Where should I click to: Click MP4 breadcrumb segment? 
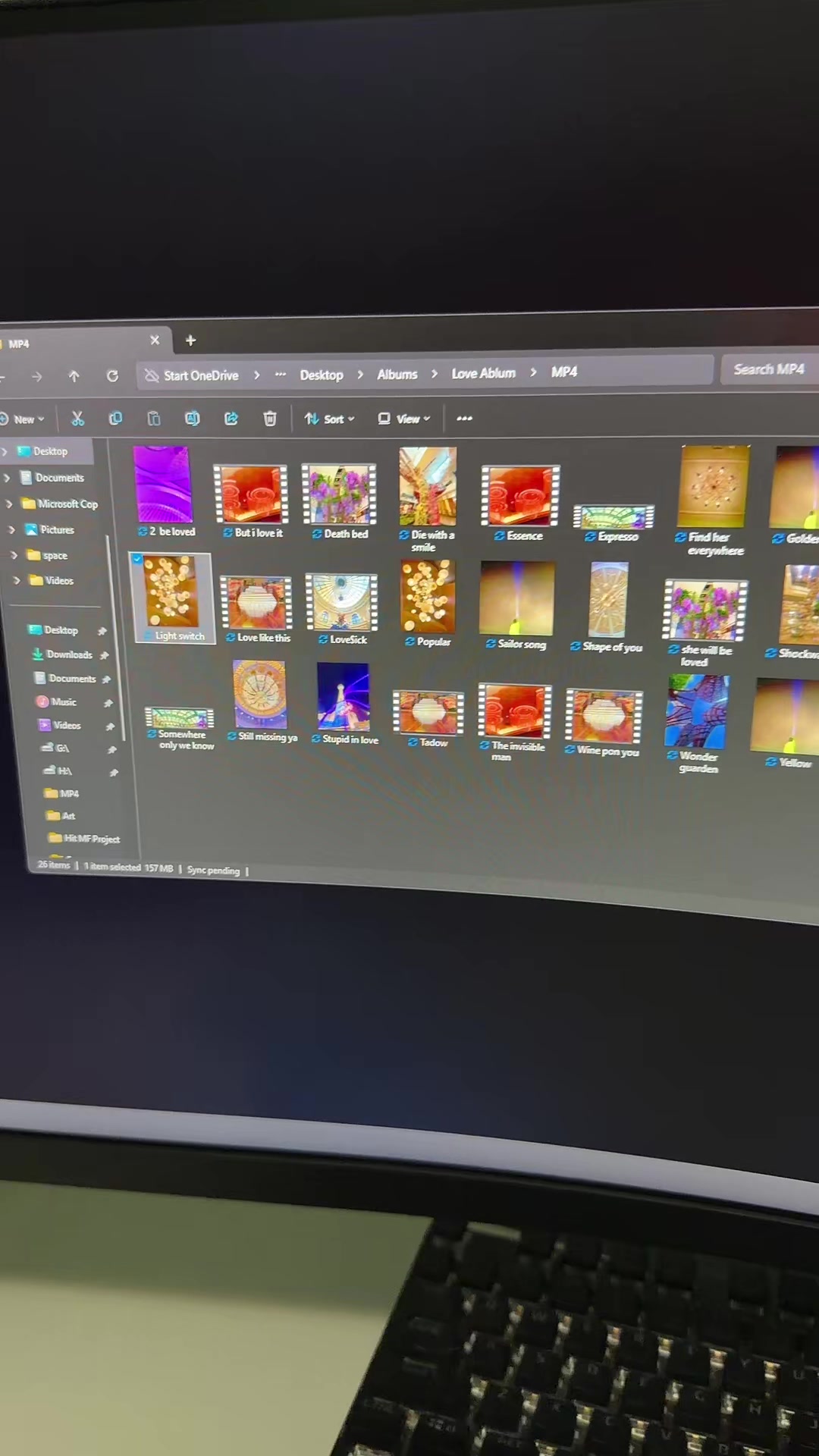[564, 372]
